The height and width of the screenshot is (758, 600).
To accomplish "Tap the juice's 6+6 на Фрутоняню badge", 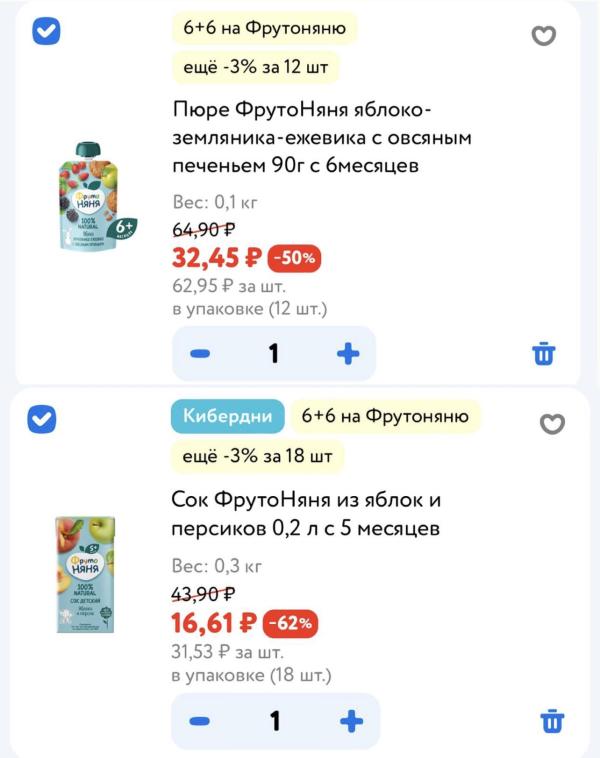I will pyautogui.click(x=385, y=416).
